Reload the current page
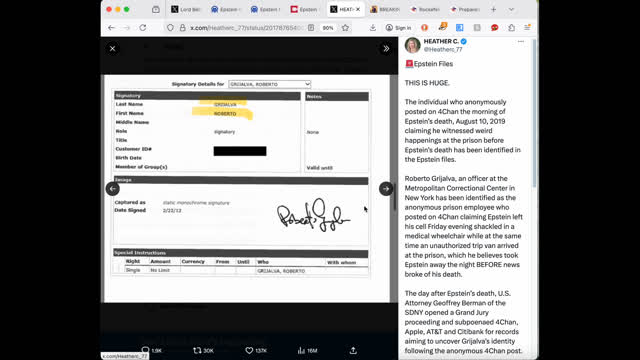 [142, 28]
